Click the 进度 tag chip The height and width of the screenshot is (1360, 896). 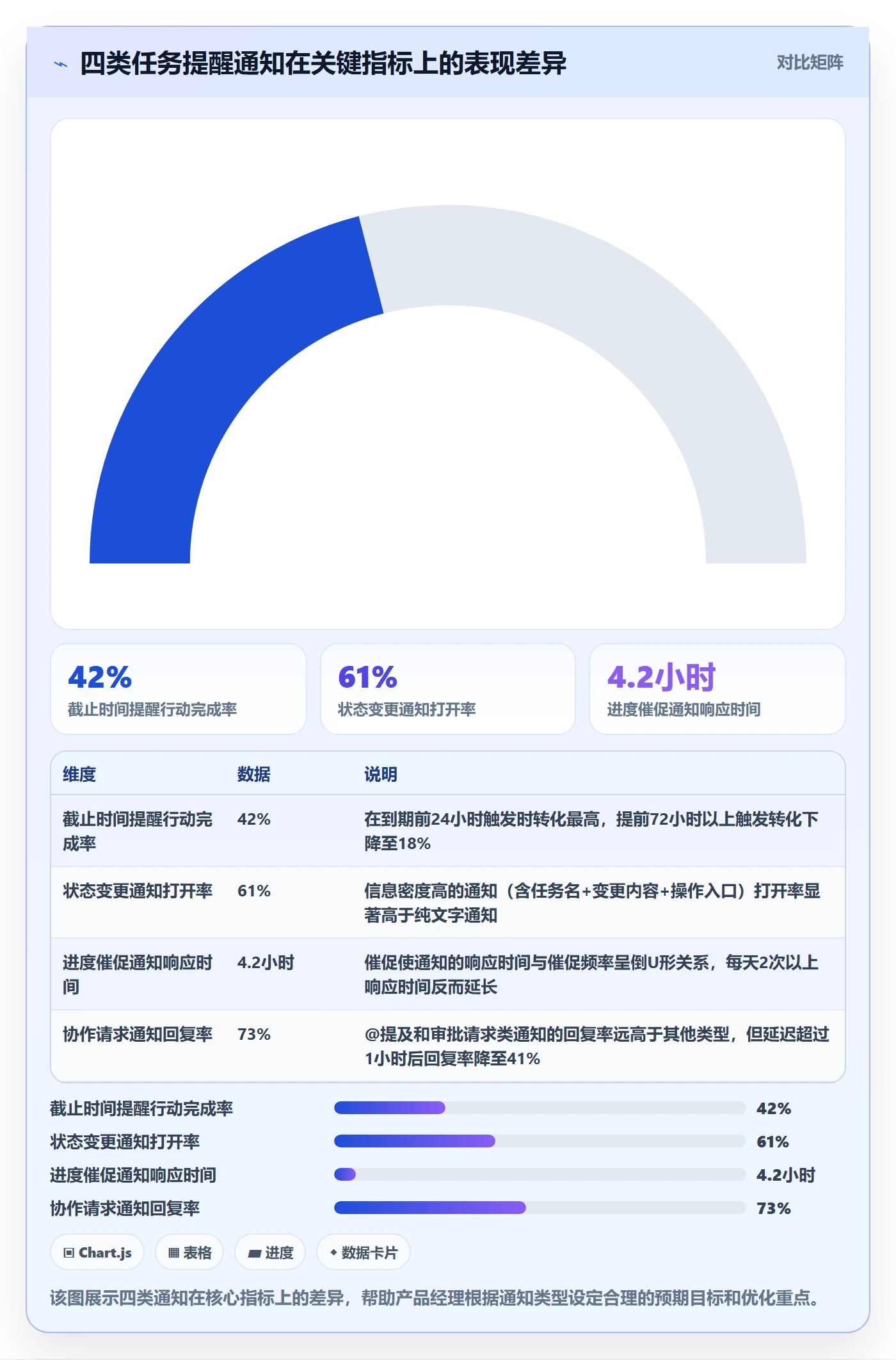tap(270, 1252)
